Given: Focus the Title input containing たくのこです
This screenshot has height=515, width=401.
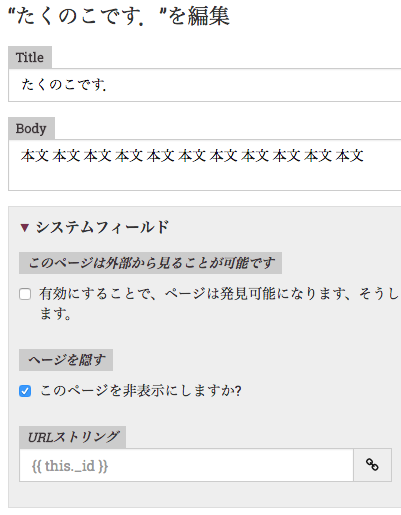Looking at the screenshot, I should coord(205,85).
